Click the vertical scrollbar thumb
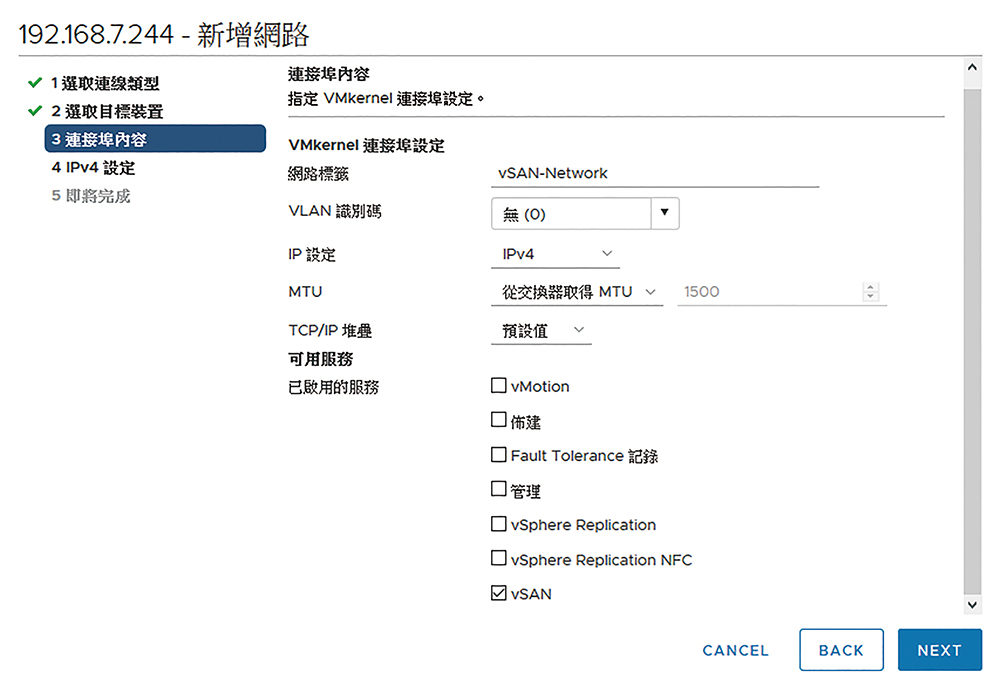 point(972,341)
